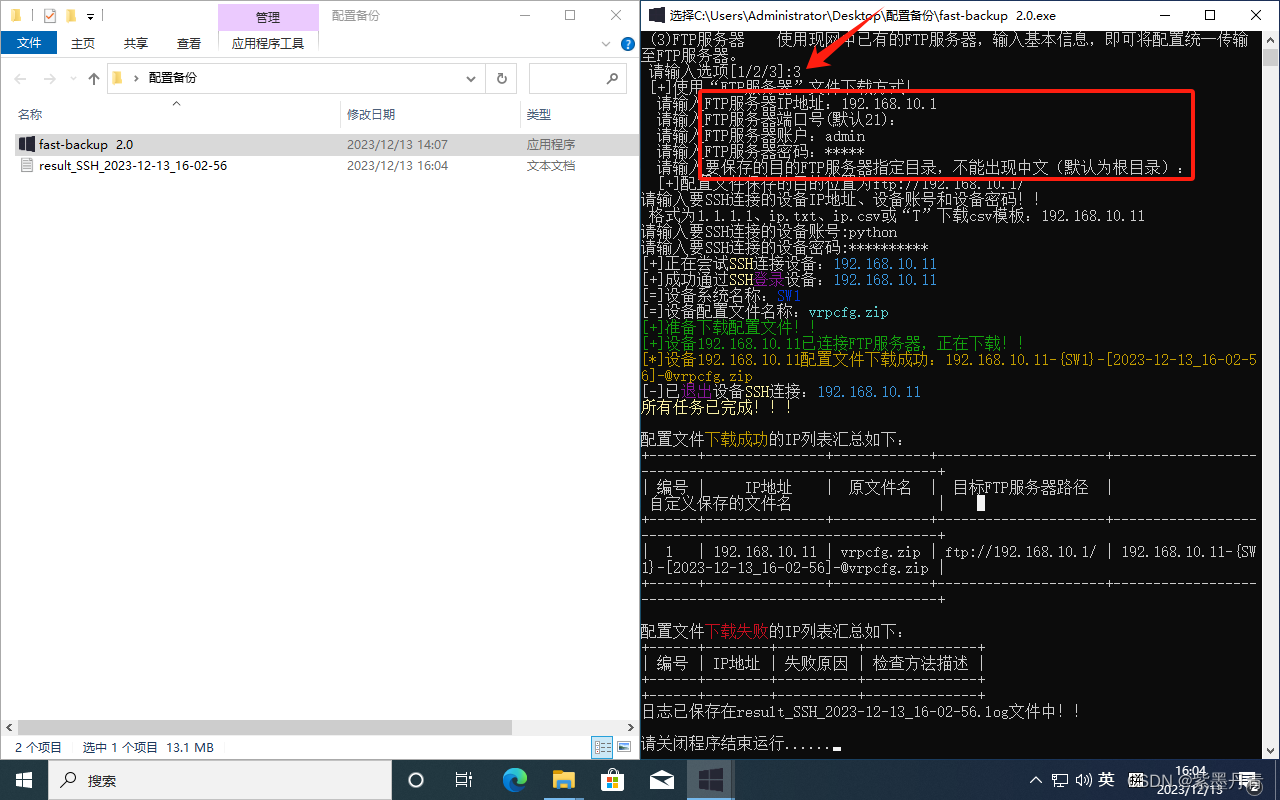This screenshot has width=1280, height=800.
Task: Click the fast-backup 2.0 file icon
Action: click(x=27, y=145)
